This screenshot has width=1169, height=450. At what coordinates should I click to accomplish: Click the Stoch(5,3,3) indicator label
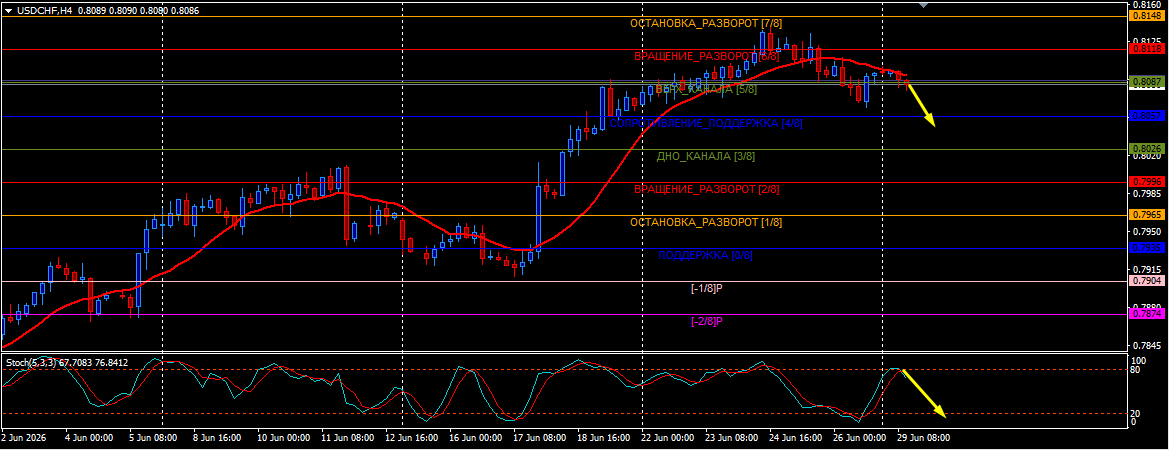point(67,362)
